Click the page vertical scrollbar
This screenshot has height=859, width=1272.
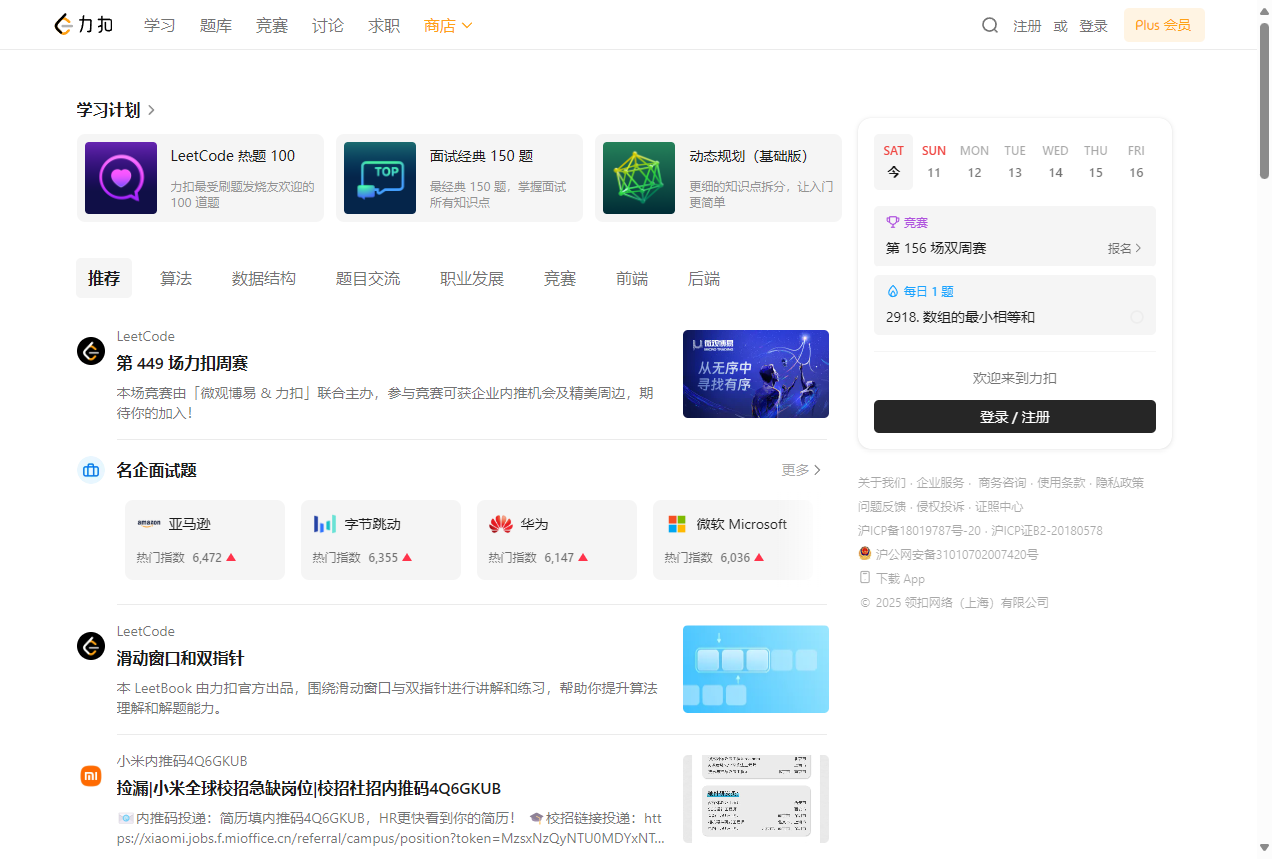click(1264, 300)
